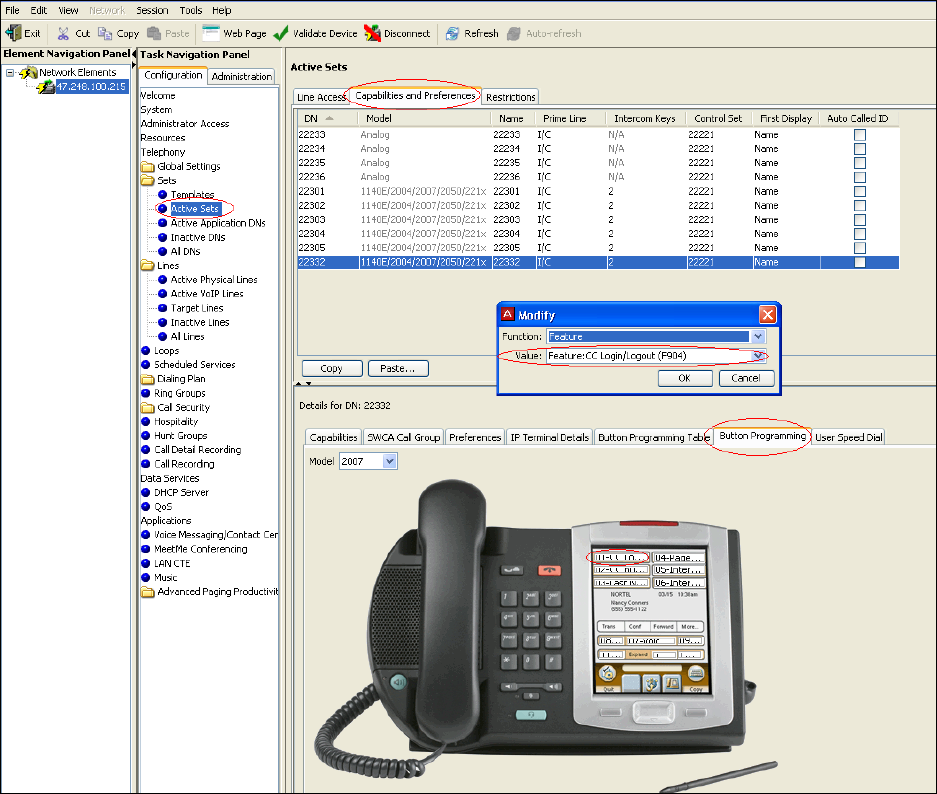Open the Sets folder icon
The width and height of the screenshot is (937, 794).
point(148,180)
